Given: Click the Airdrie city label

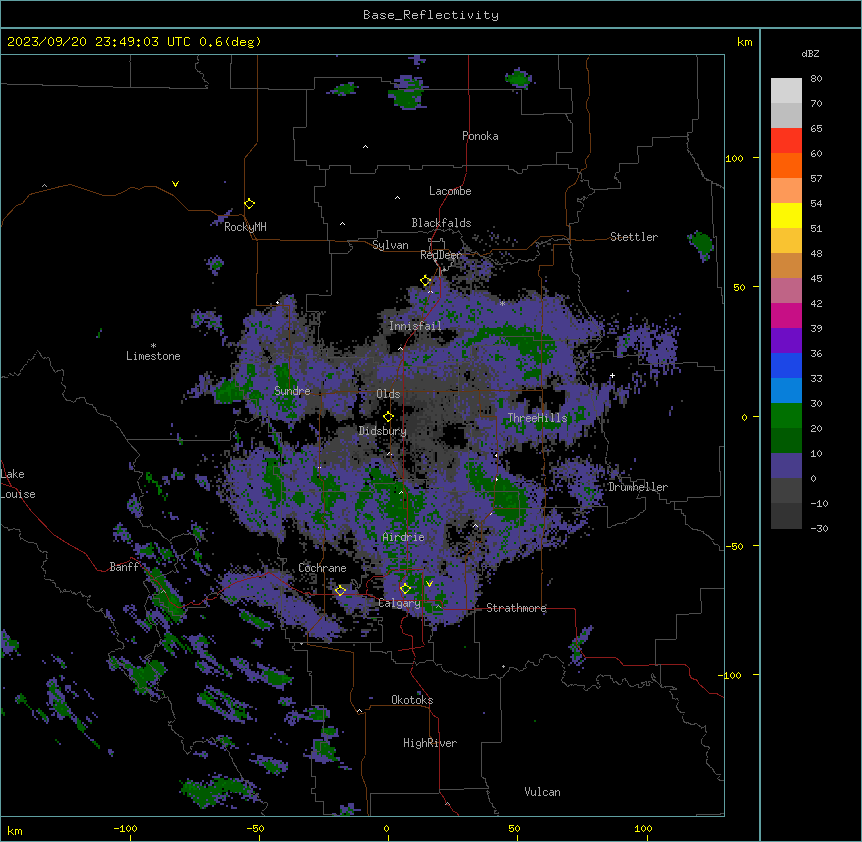Looking at the screenshot, I should [x=404, y=537].
